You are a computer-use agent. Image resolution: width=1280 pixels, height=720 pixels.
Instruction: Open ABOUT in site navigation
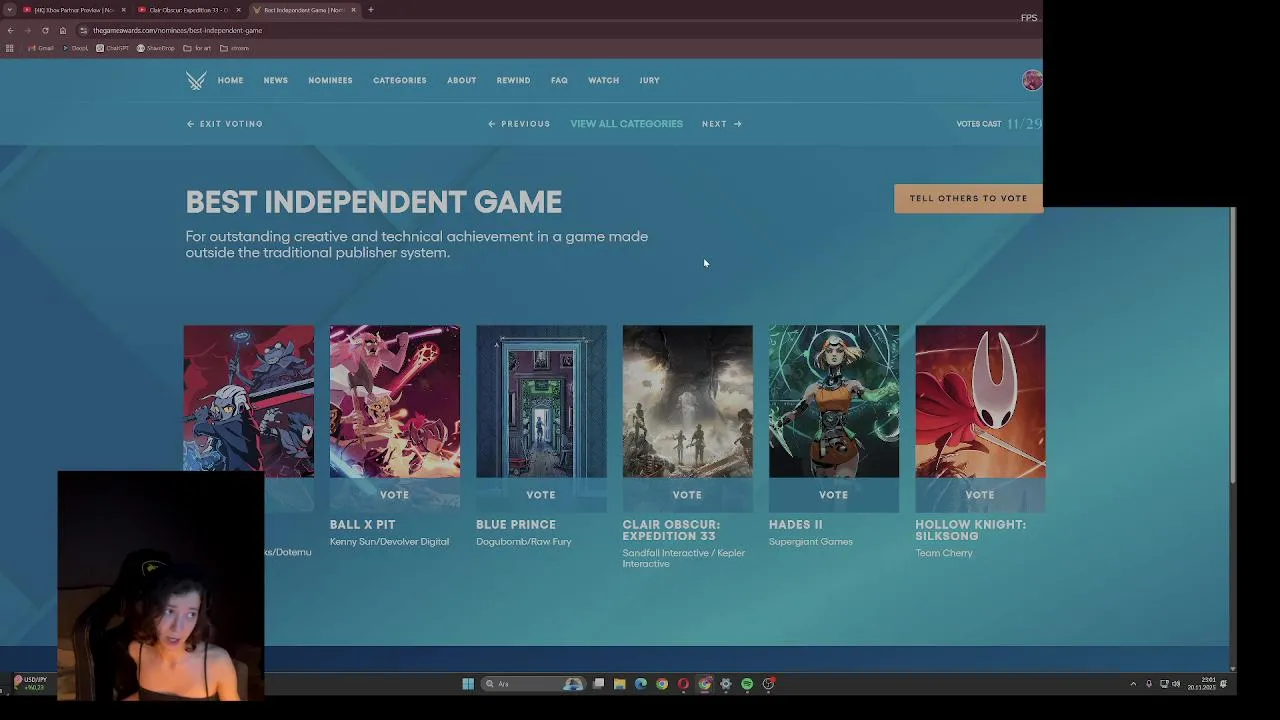click(461, 81)
